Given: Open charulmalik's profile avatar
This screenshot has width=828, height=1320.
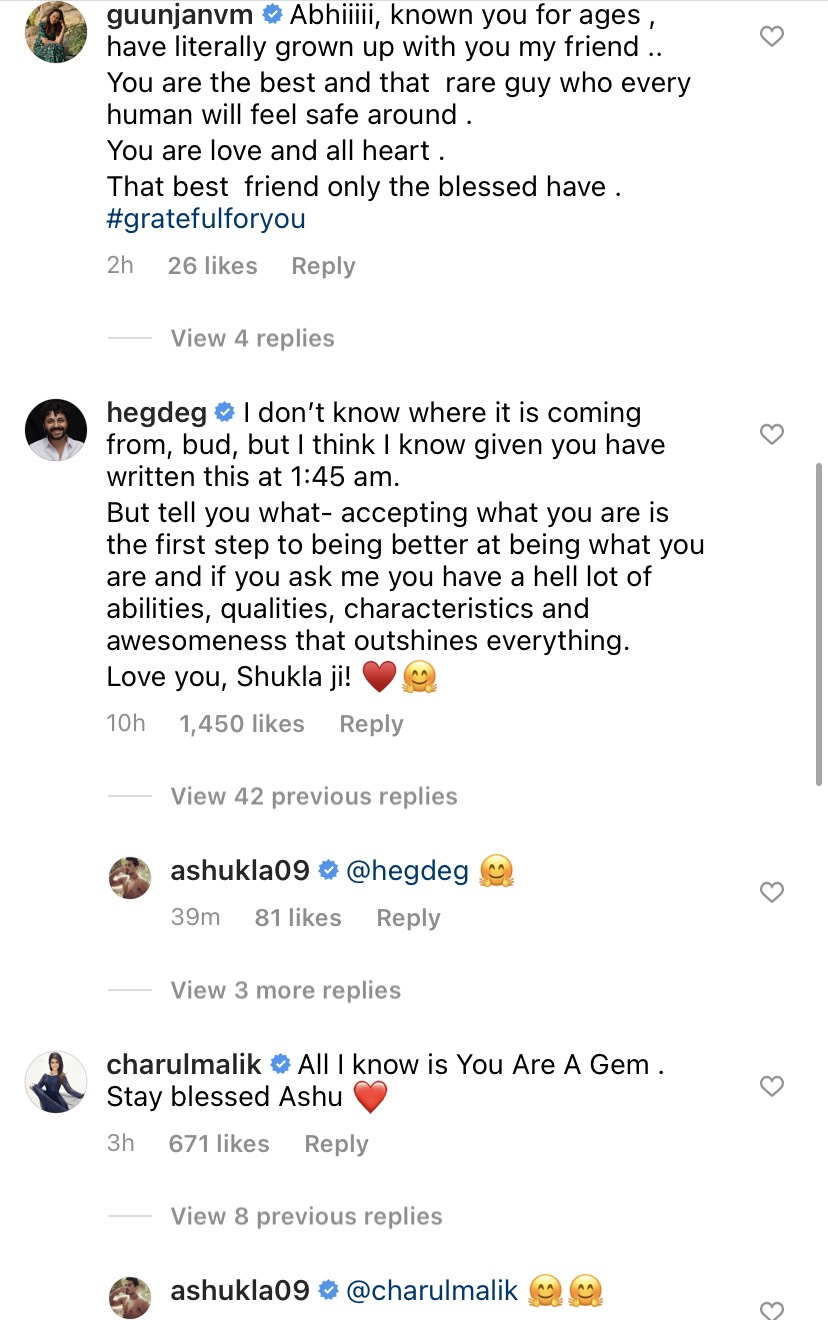Looking at the screenshot, I should point(56,1081).
